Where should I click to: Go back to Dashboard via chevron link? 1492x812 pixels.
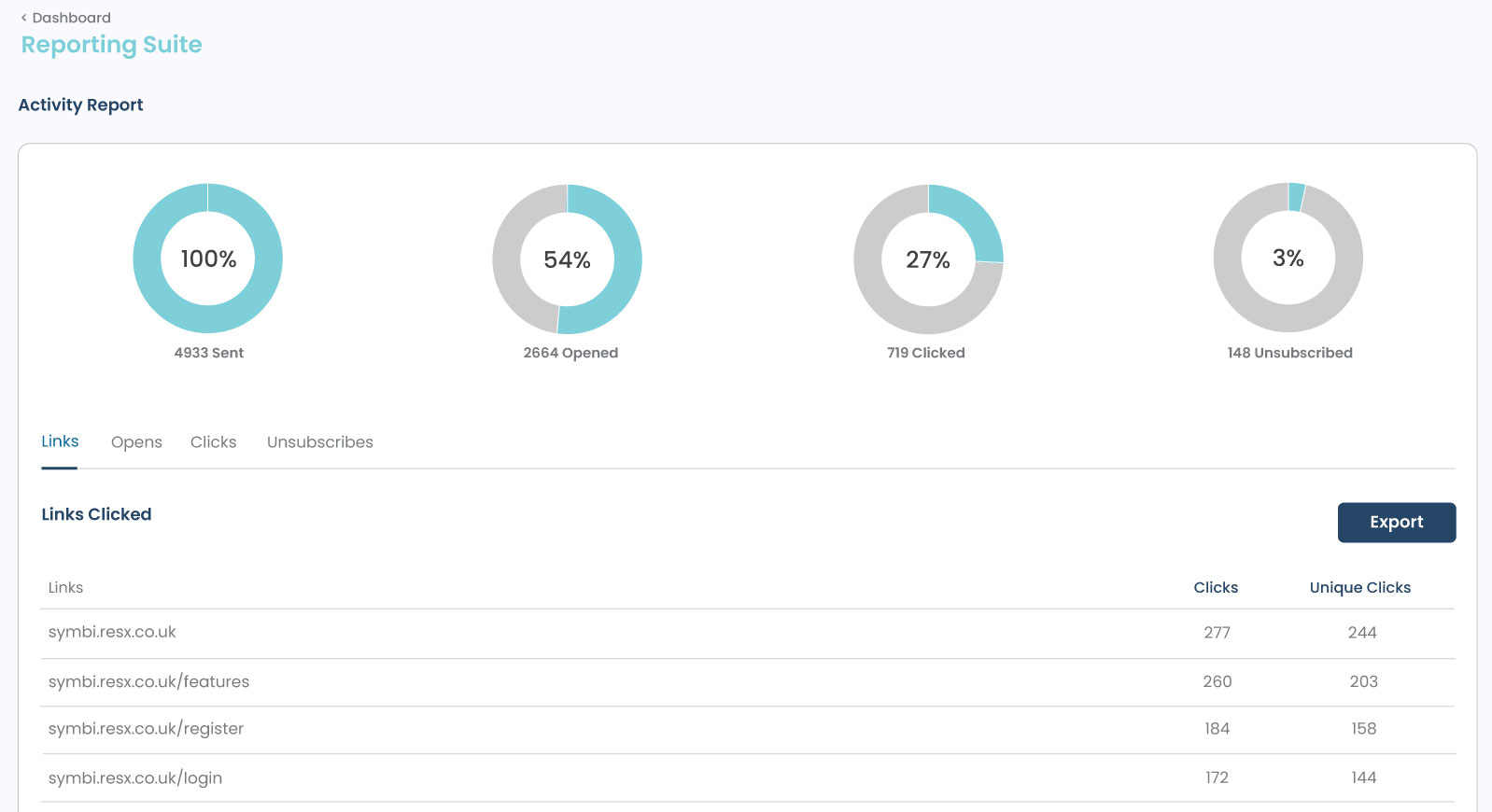pyautogui.click(x=65, y=18)
